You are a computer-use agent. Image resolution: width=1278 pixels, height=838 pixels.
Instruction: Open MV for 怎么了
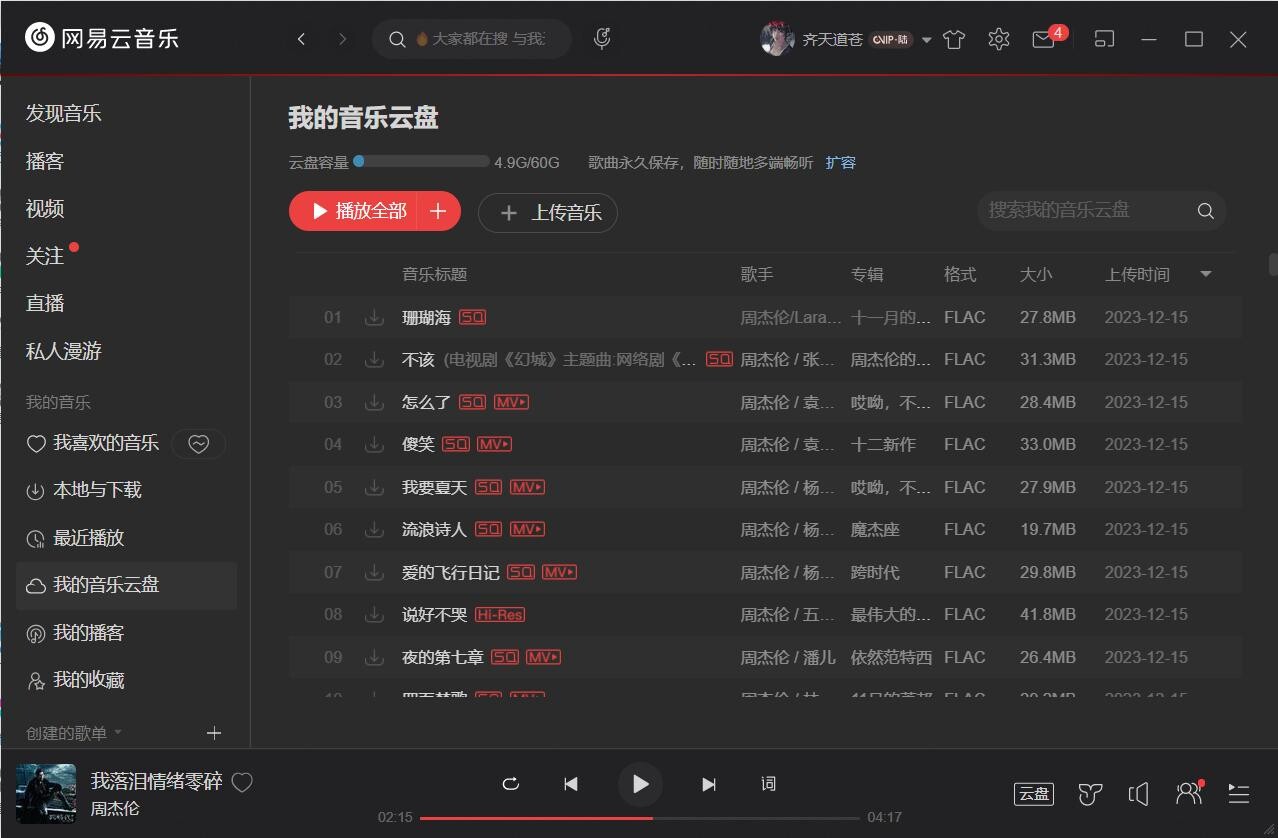(511, 402)
